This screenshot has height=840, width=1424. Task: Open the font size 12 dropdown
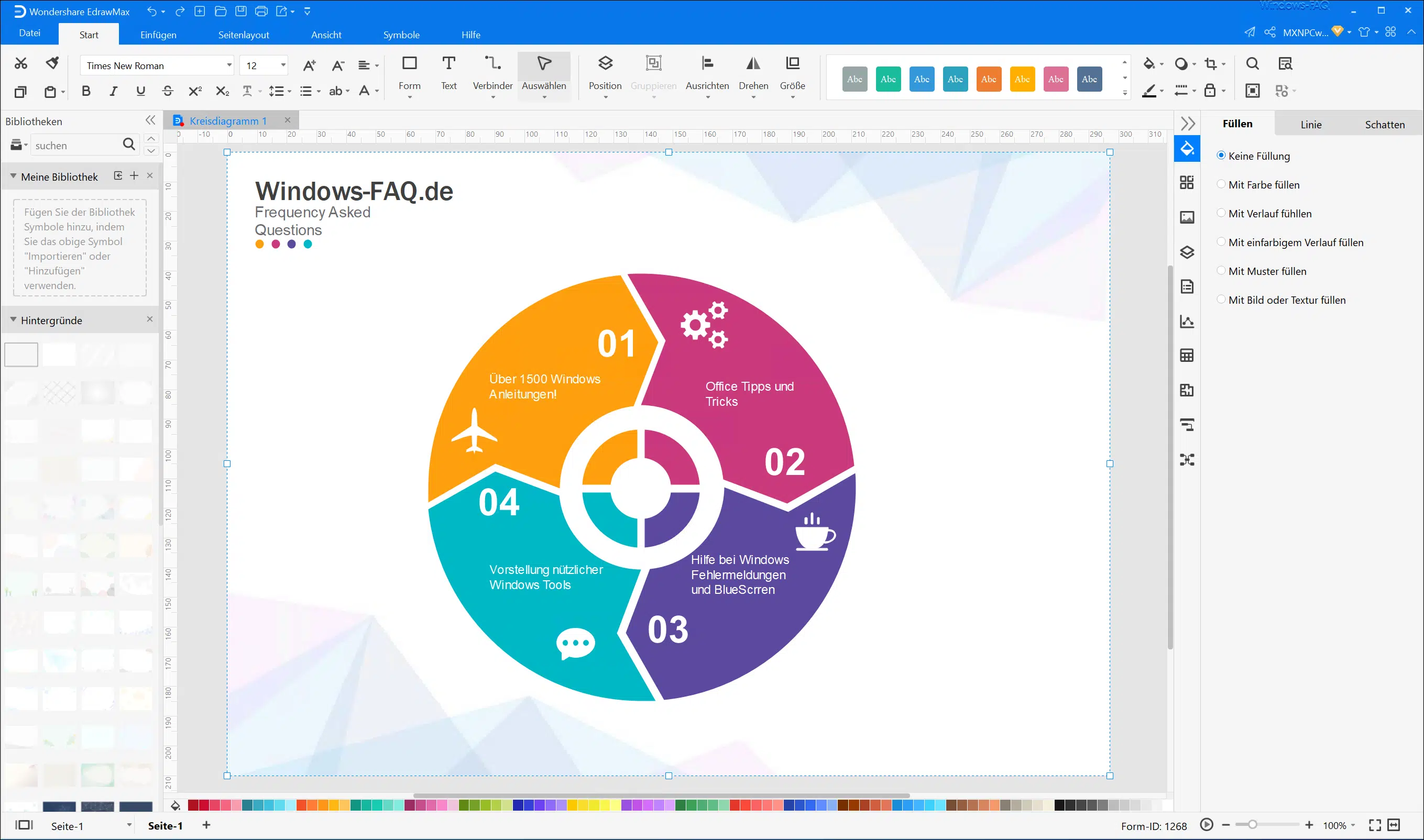click(282, 65)
